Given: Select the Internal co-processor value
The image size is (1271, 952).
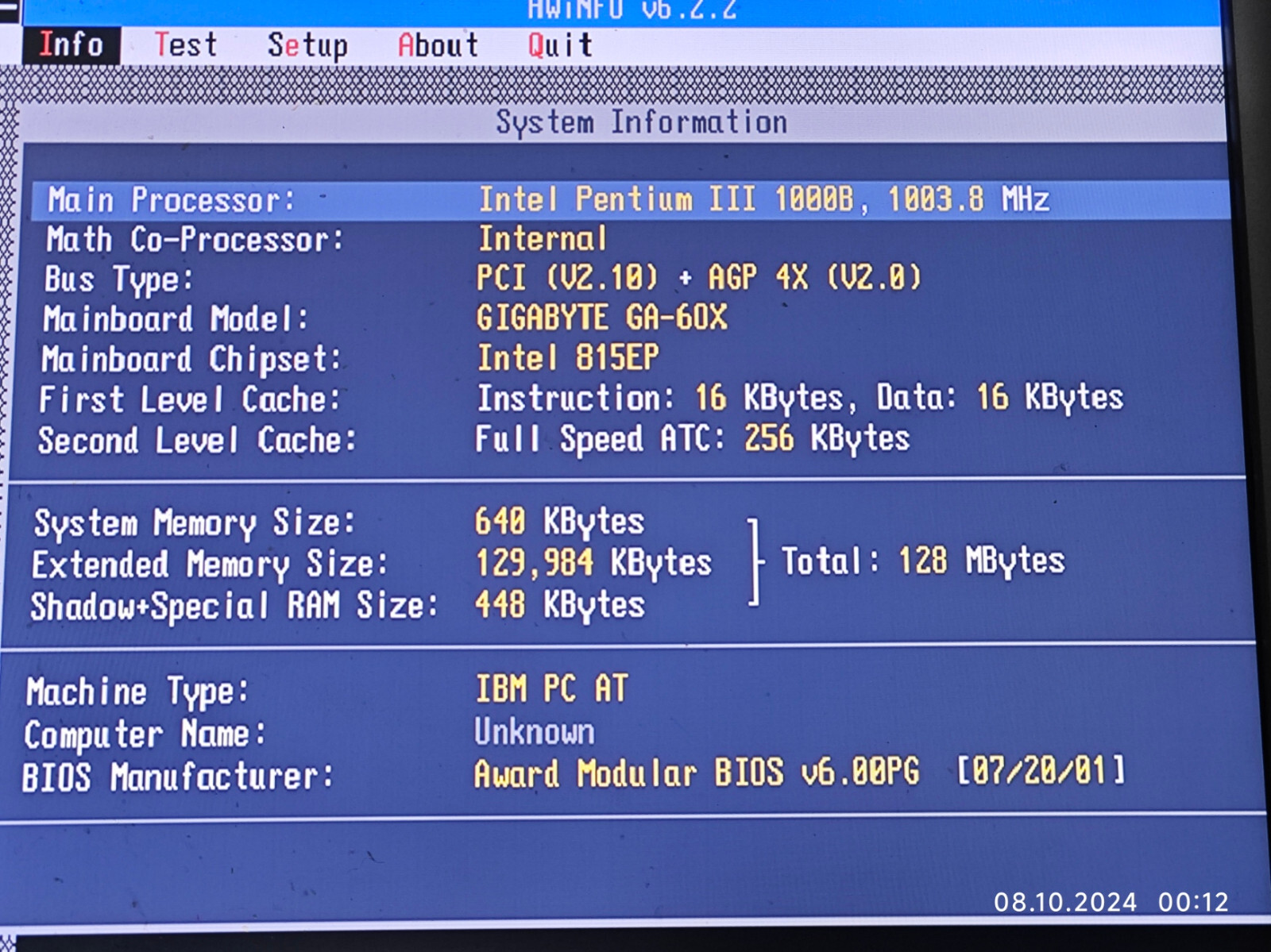Looking at the screenshot, I should click(x=543, y=238).
